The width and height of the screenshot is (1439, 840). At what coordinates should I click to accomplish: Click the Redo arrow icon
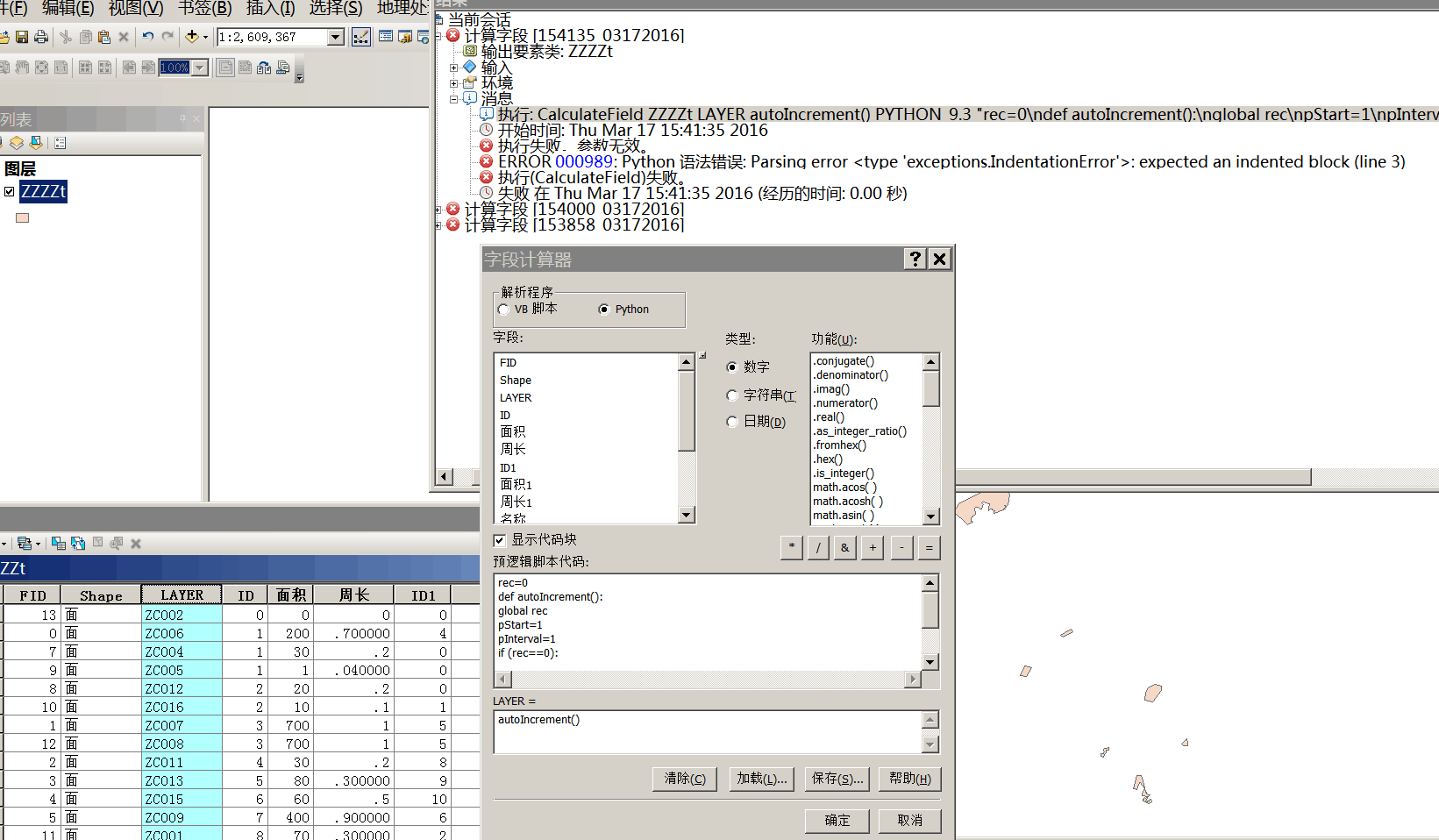[167, 37]
